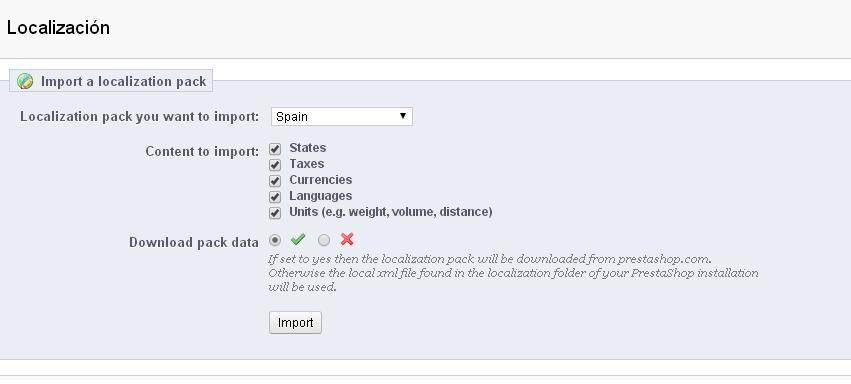Click the Import button
851x384 pixels.
295,323
